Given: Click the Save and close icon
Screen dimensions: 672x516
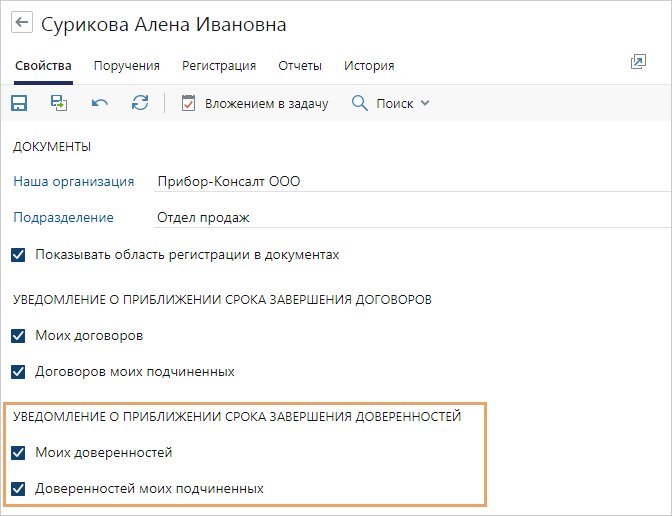Looking at the screenshot, I should pos(59,103).
